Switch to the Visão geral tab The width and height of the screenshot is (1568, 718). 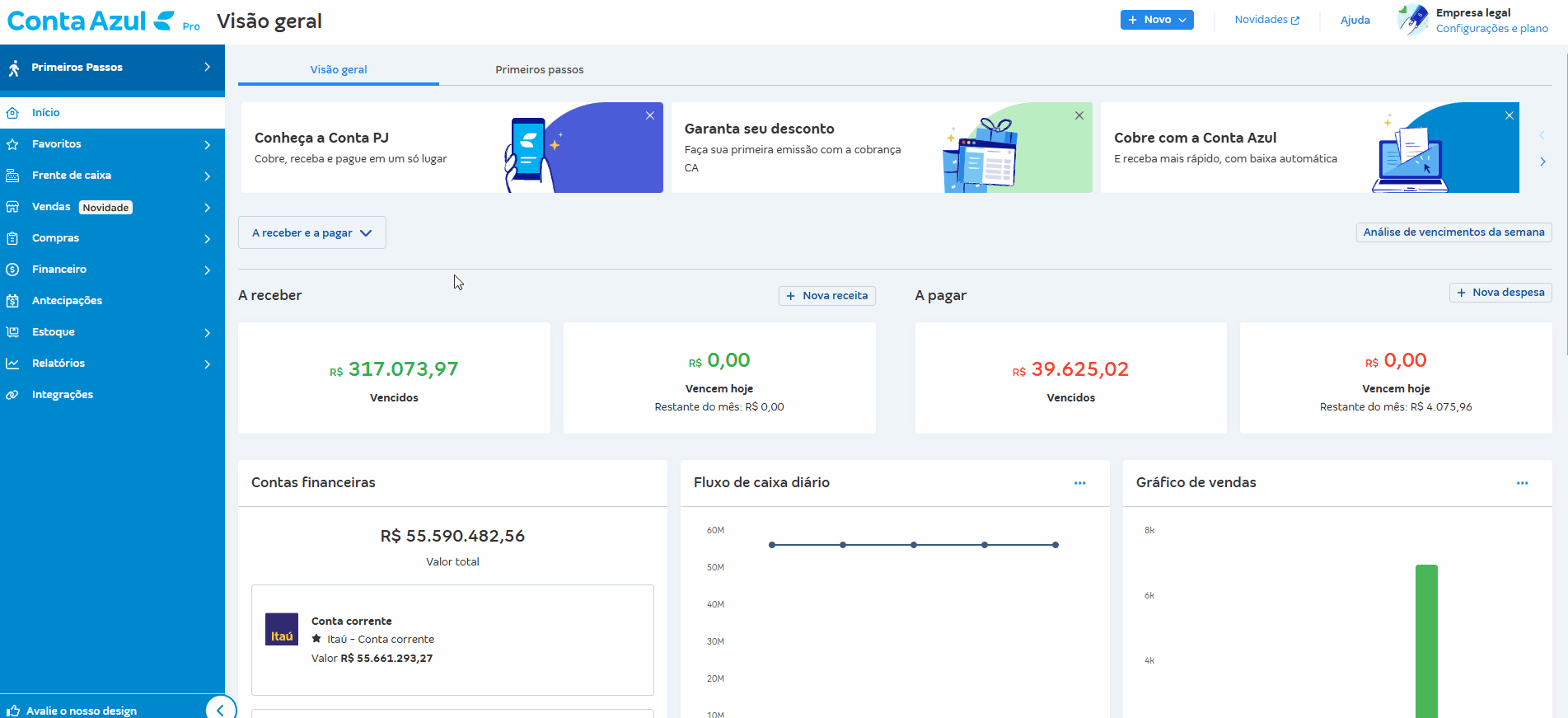click(x=339, y=70)
